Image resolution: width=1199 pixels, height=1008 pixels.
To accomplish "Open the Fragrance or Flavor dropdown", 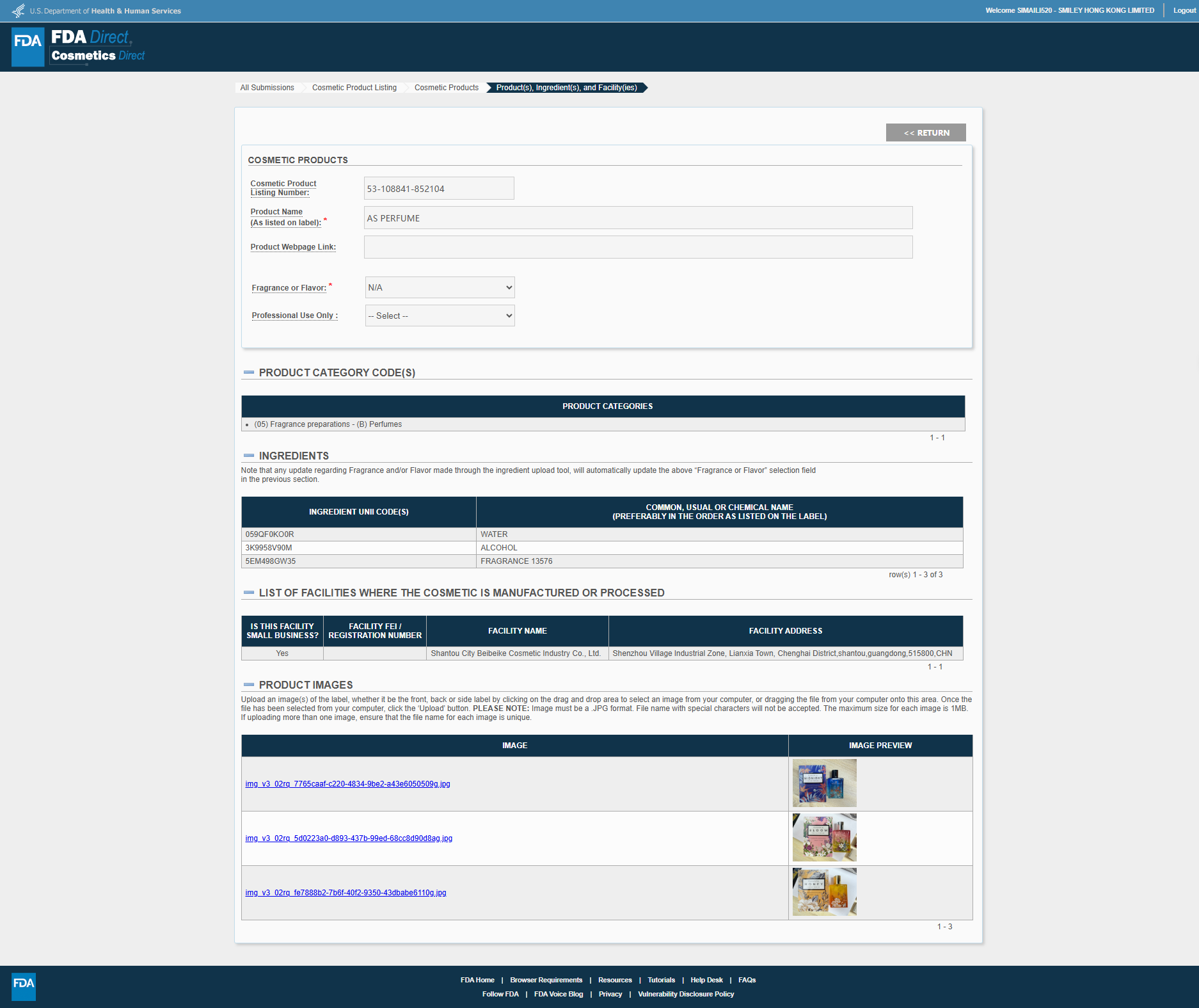I will [x=440, y=287].
